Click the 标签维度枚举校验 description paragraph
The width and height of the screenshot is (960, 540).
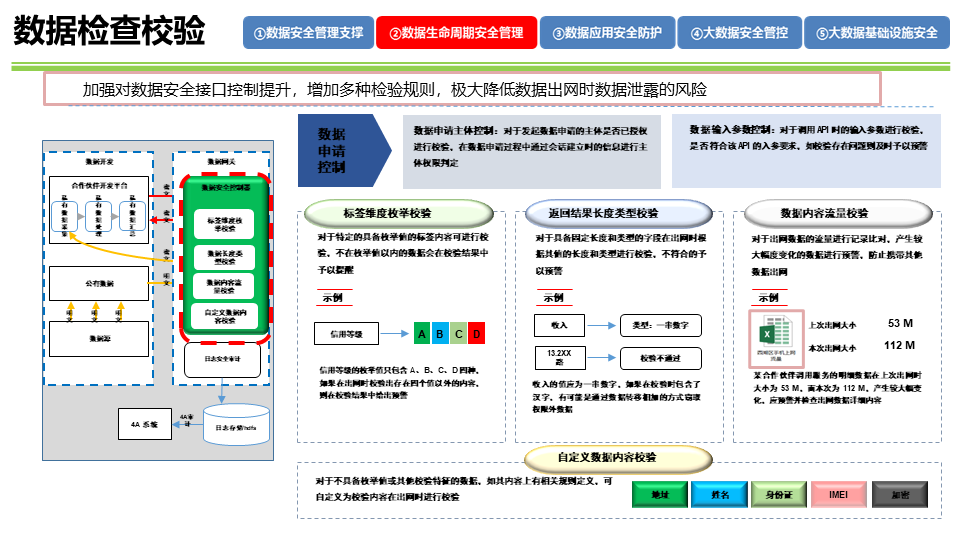(x=403, y=253)
